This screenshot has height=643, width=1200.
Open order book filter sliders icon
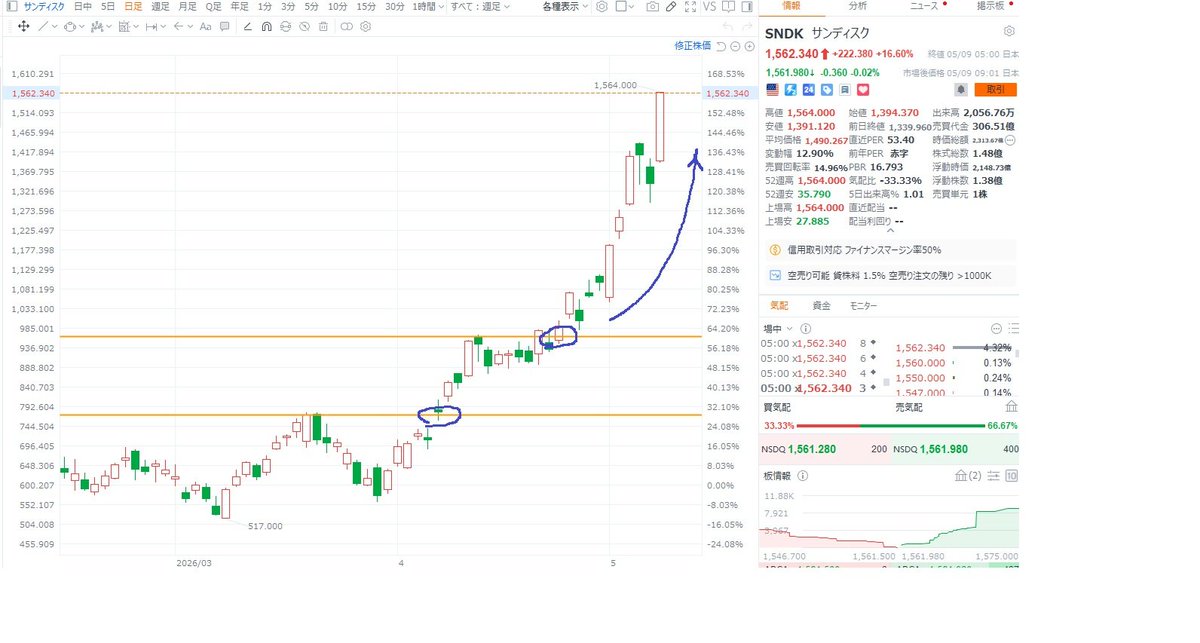[993, 475]
